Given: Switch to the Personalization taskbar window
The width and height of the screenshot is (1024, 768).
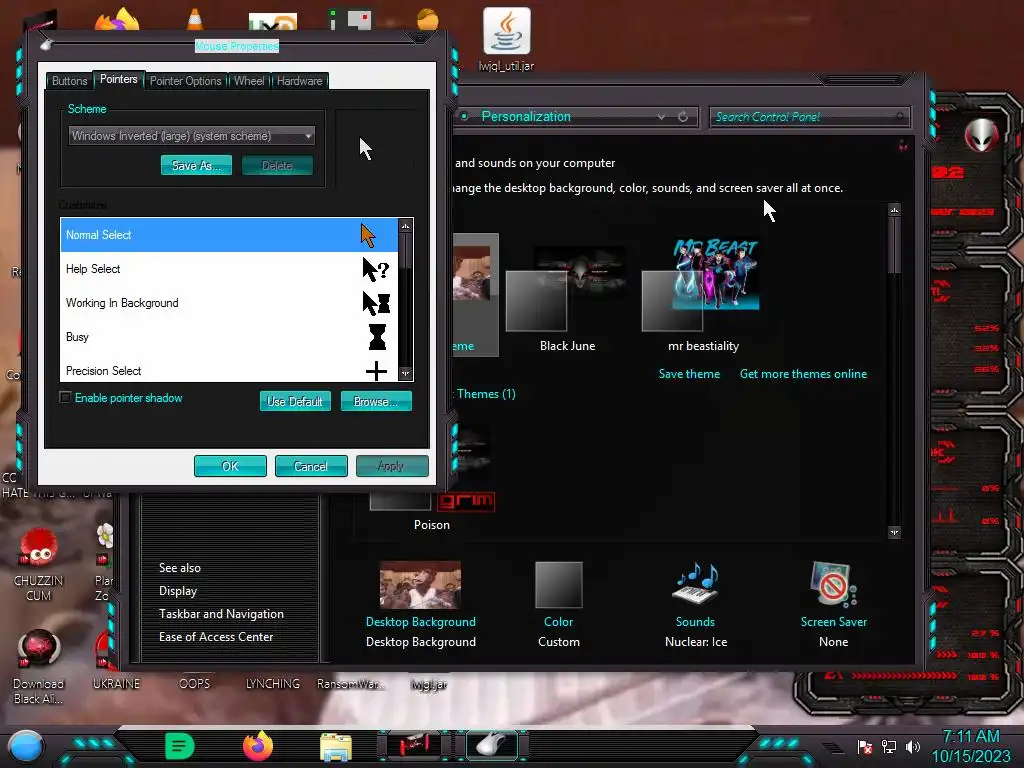Looking at the screenshot, I should click(413, 745).
